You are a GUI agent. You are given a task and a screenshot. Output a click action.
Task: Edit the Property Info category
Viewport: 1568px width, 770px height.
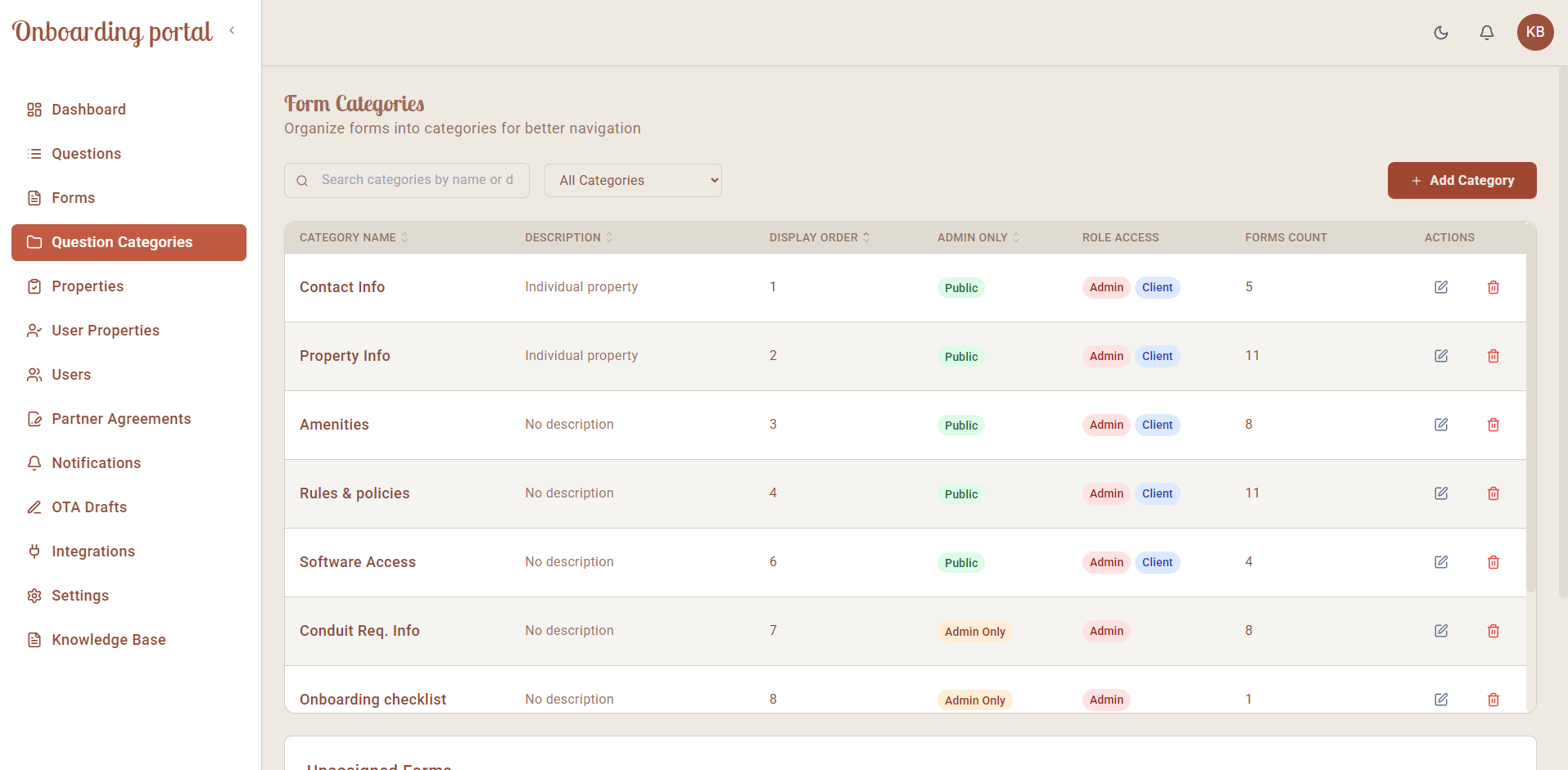(x=1441, y=356)
